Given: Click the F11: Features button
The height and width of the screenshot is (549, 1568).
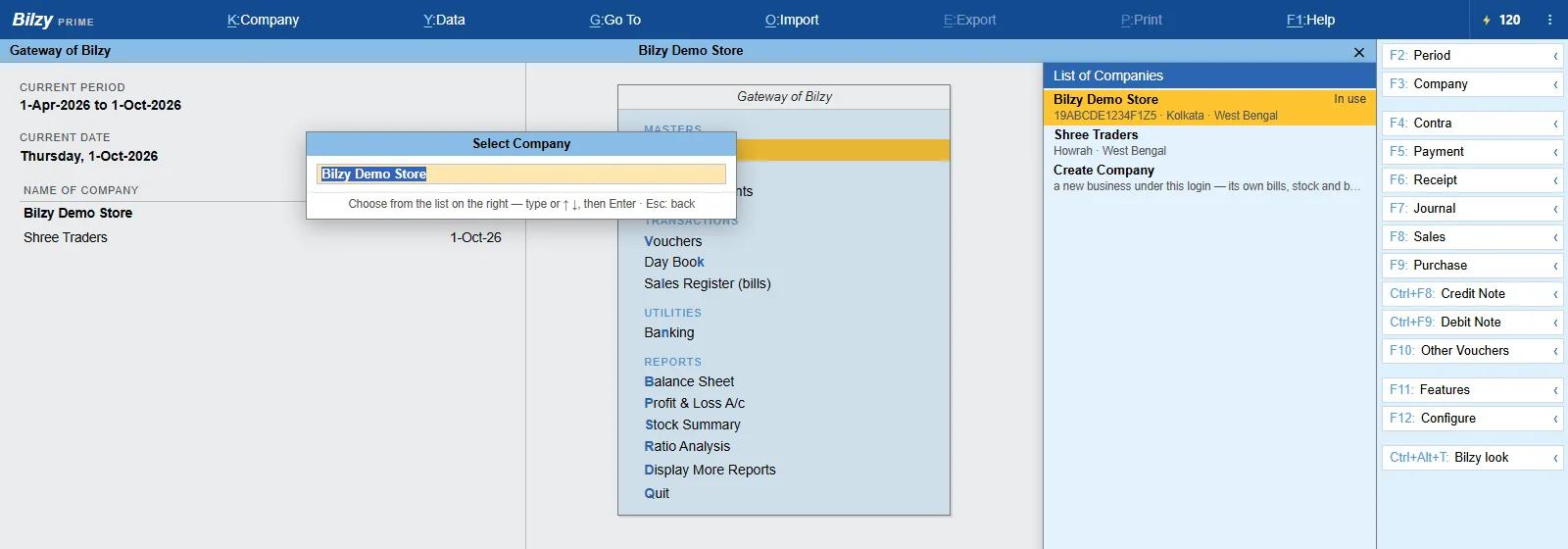Looking at the screenshot, I should (x=1472, y=390).
